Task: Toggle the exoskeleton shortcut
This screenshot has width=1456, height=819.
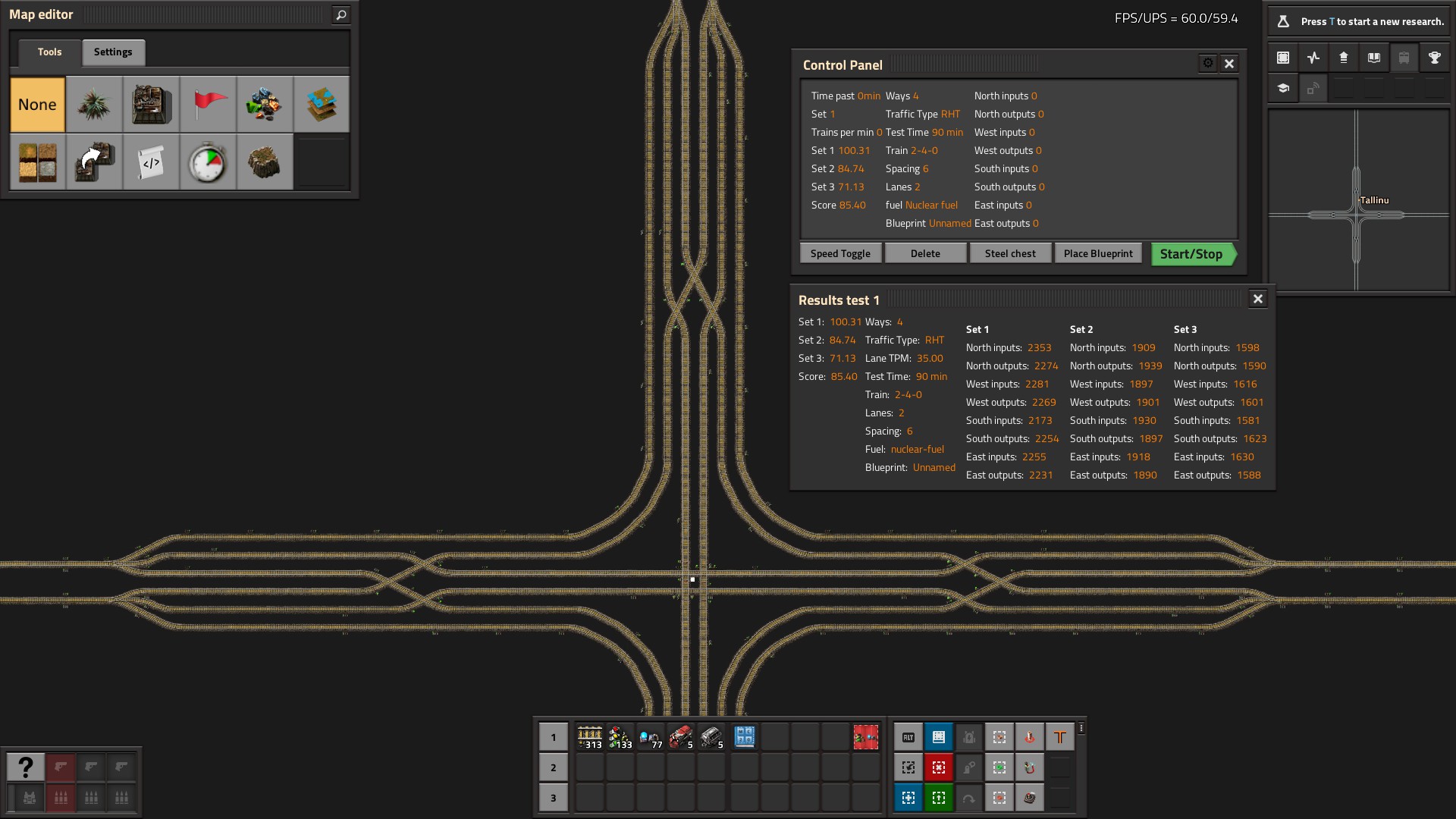Action: tap(969, 767)
